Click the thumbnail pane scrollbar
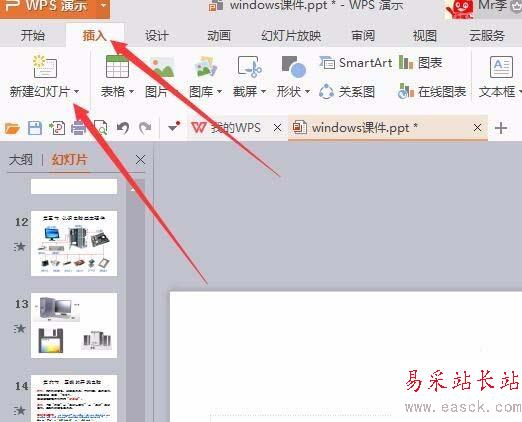The image size is (522, 422). point(135,301)
